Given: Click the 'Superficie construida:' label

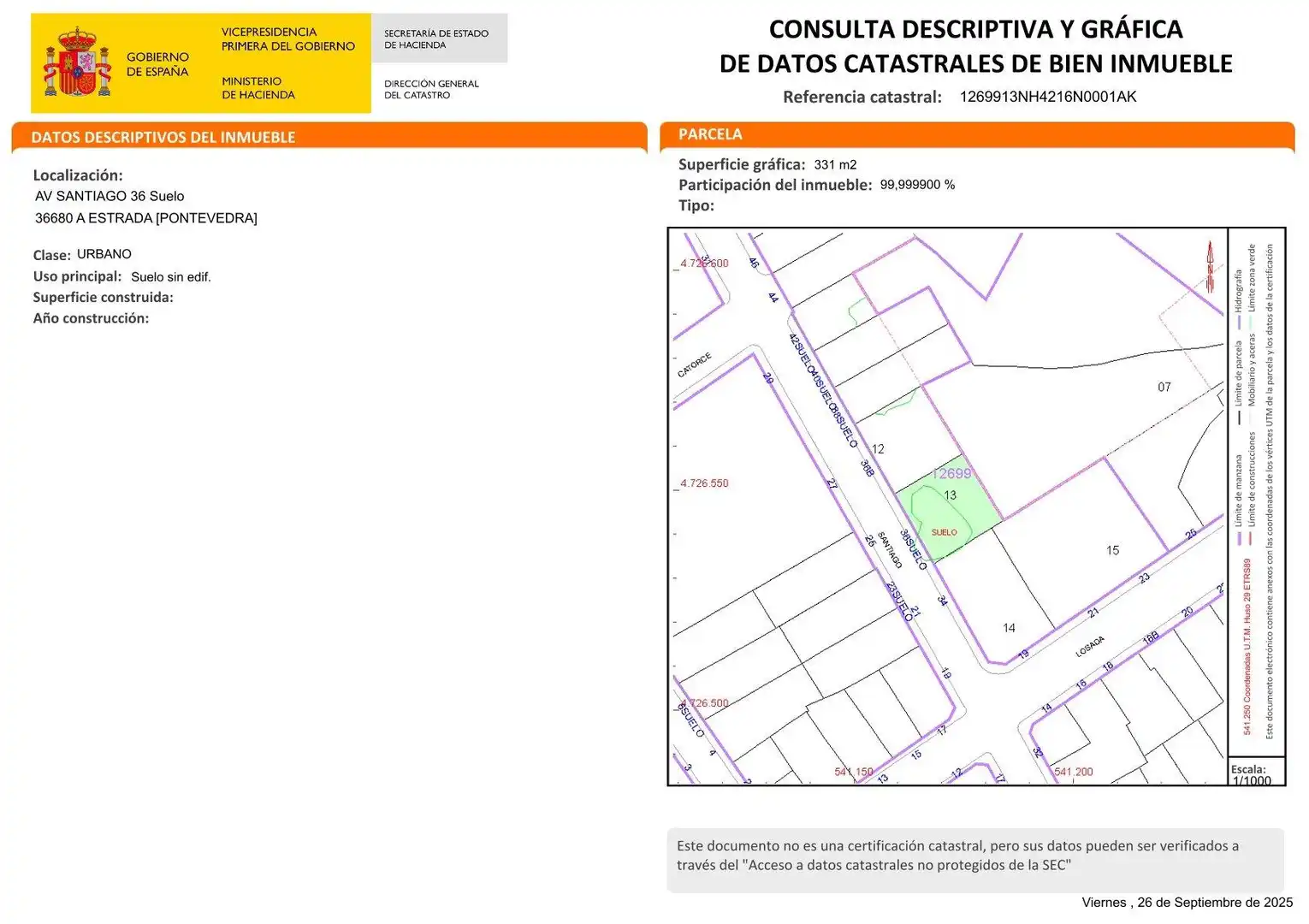Looking at the screenshot, I should click(x=104, y=298).
